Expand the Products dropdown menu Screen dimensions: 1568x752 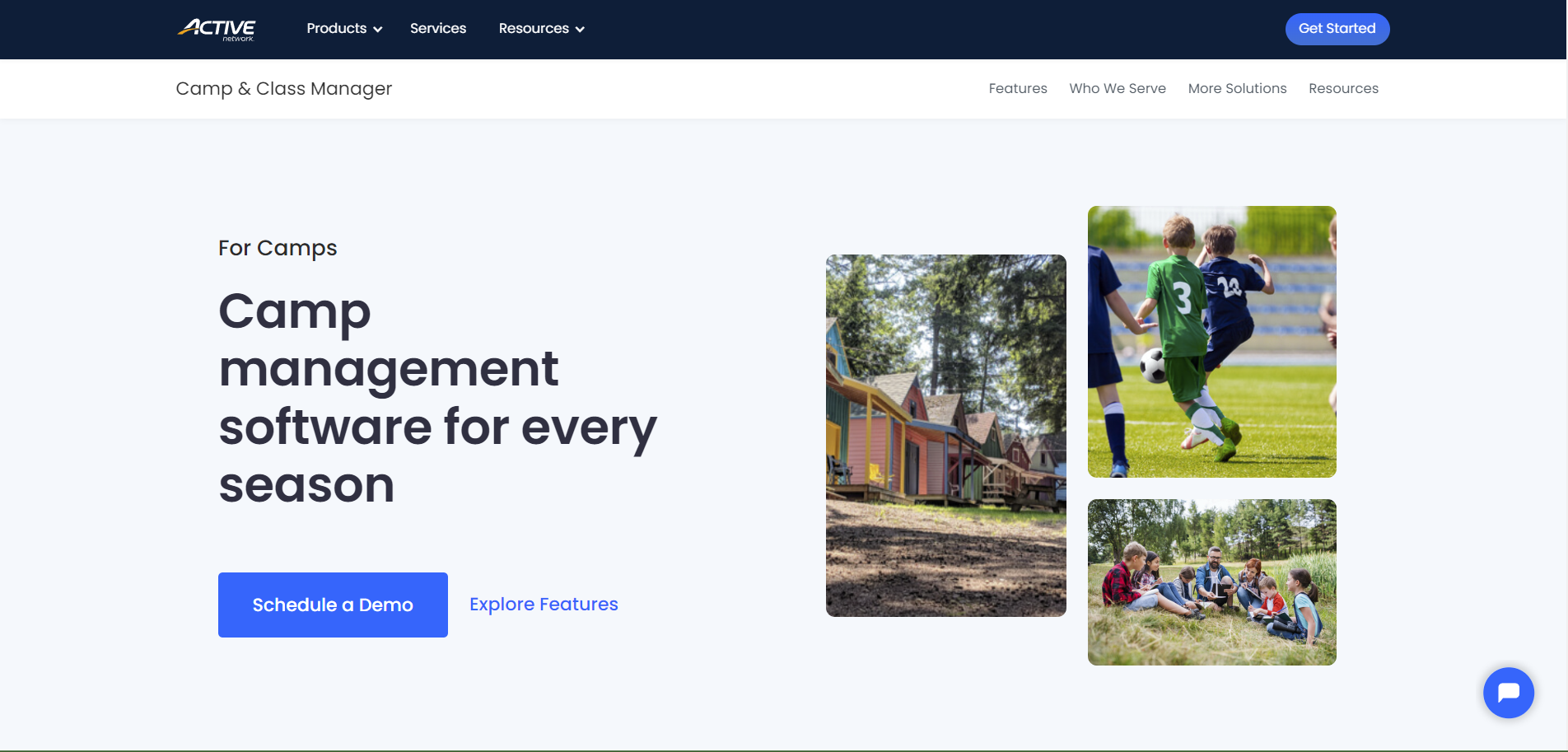[337, 28]
